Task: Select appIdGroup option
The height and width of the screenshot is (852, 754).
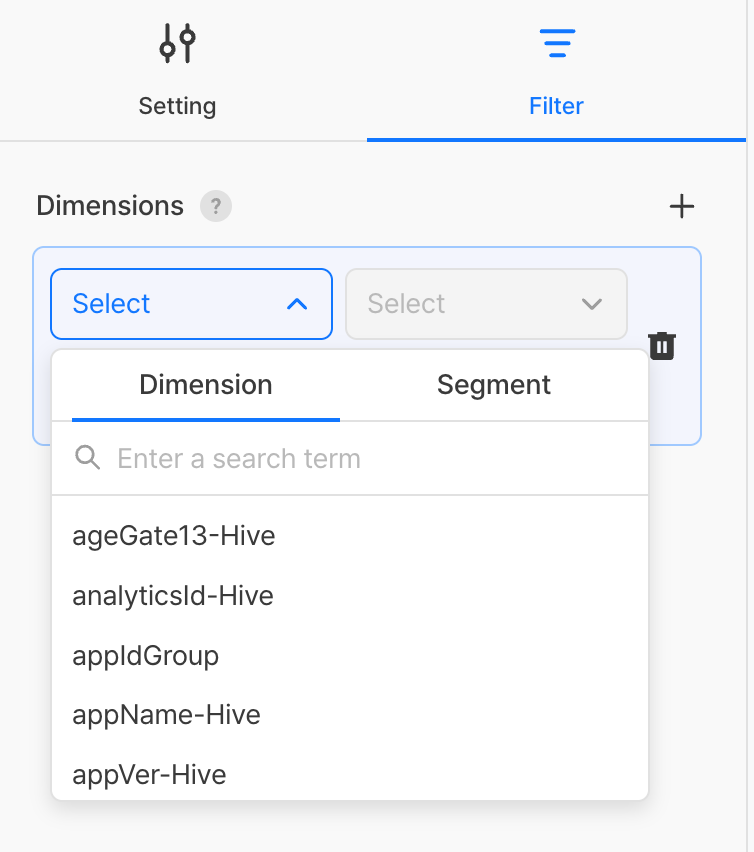Action: 146,656
